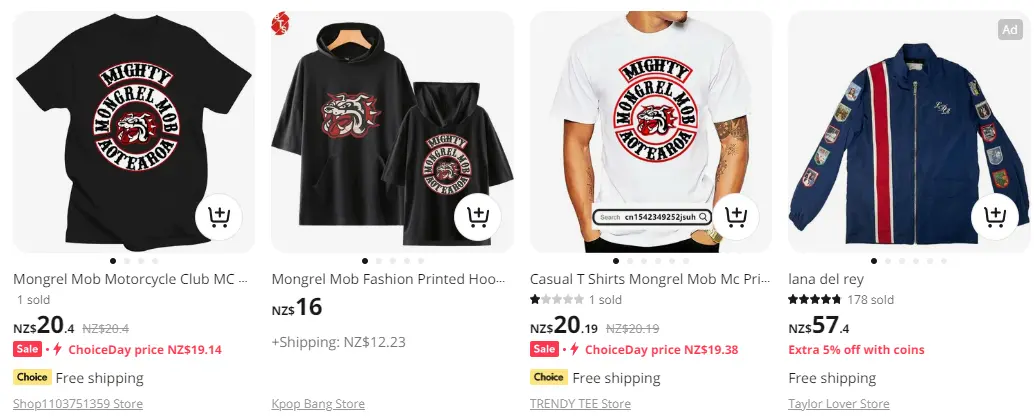Click the Choice badge under first product
This screenshot has height=419, width=1034.
32,378
